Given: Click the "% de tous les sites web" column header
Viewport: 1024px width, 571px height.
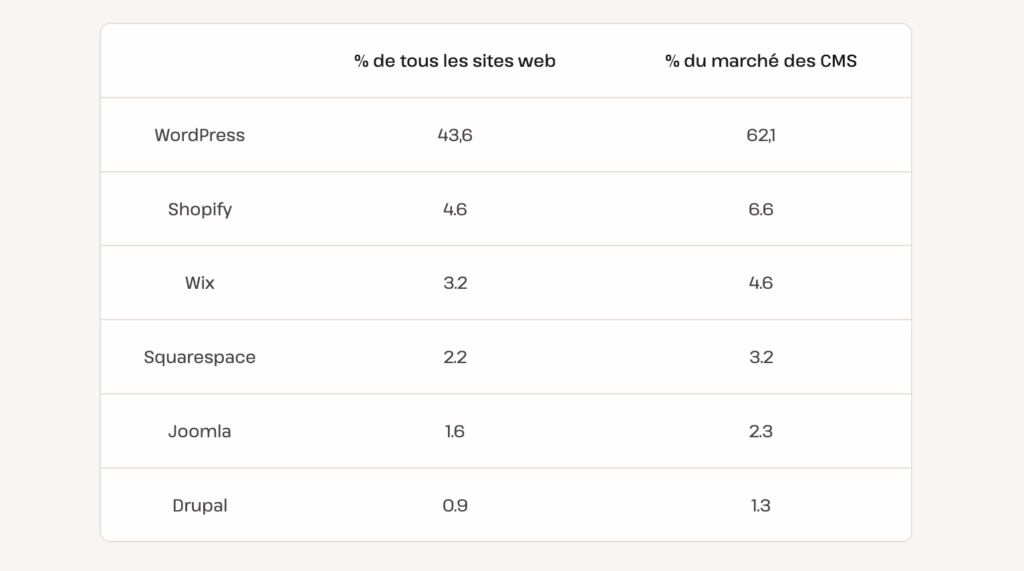Looking at the screenshot, I should click(455, 61).
